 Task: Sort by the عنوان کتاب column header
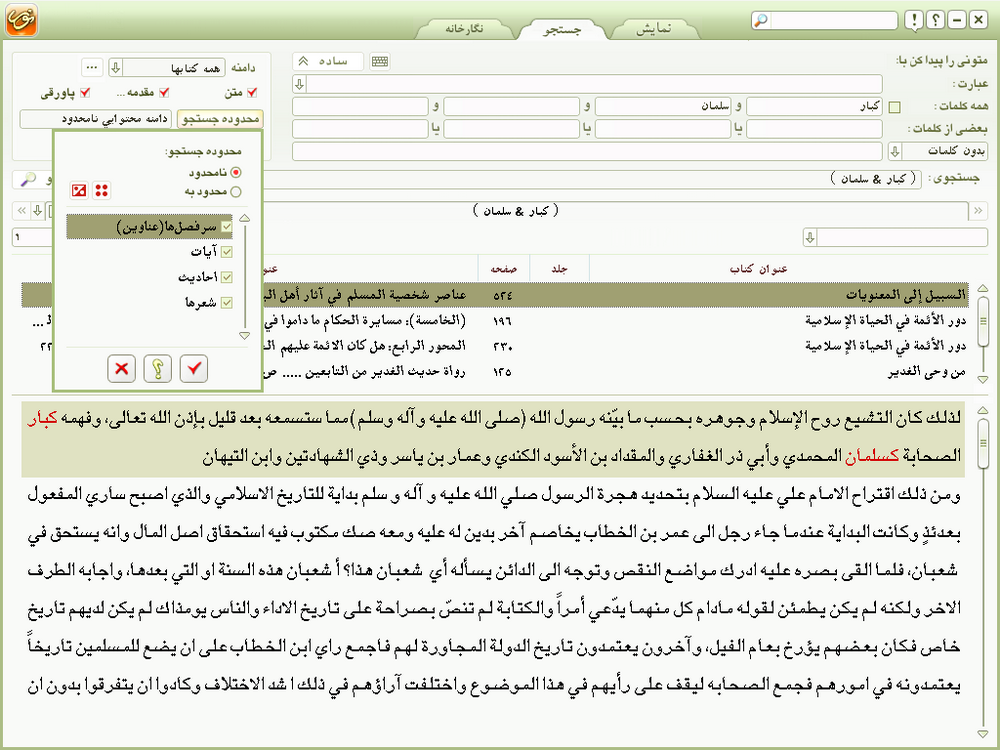759,269
